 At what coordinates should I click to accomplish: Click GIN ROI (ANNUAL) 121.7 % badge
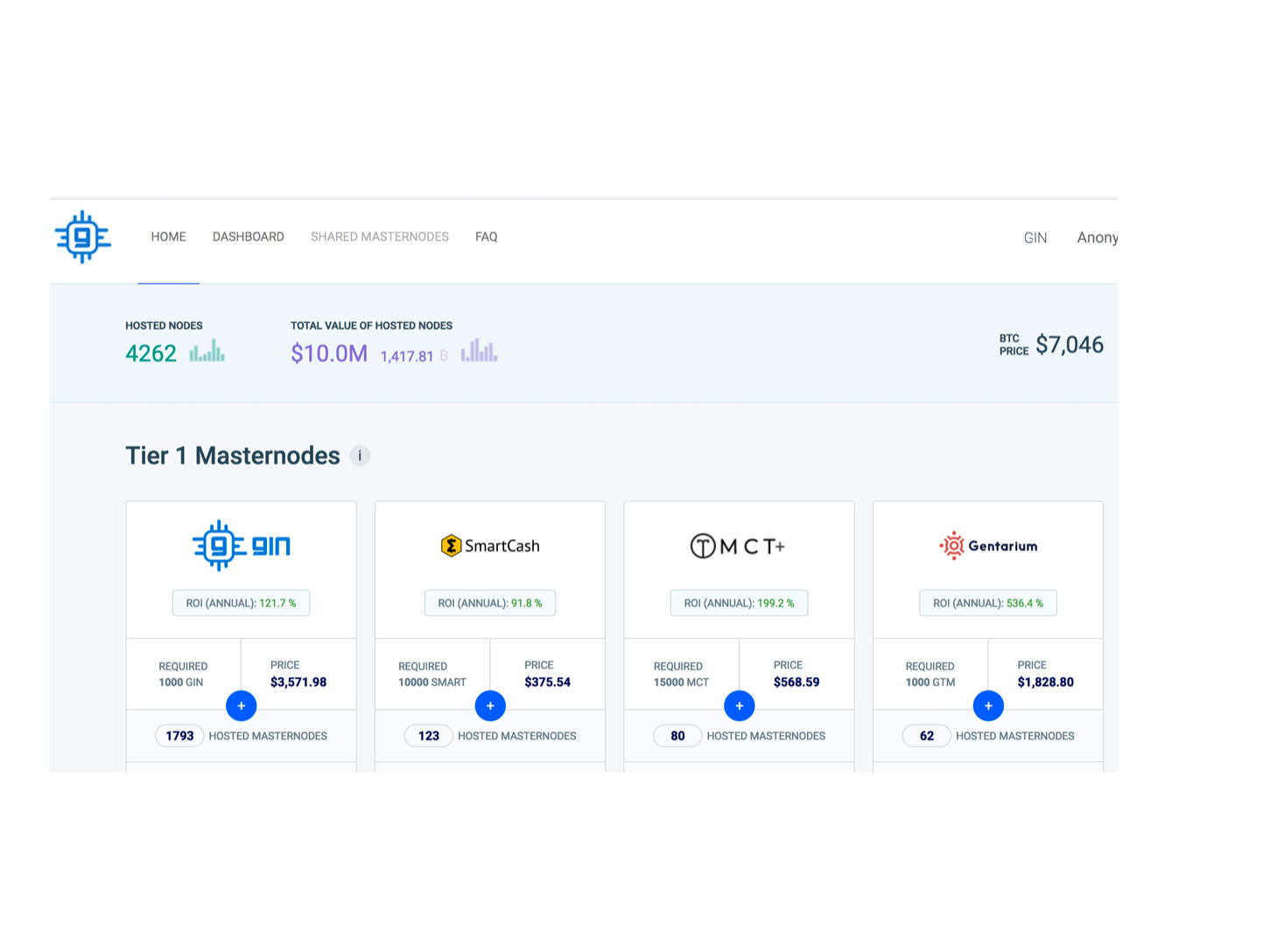pyautogui.click(x=241, y=603)
